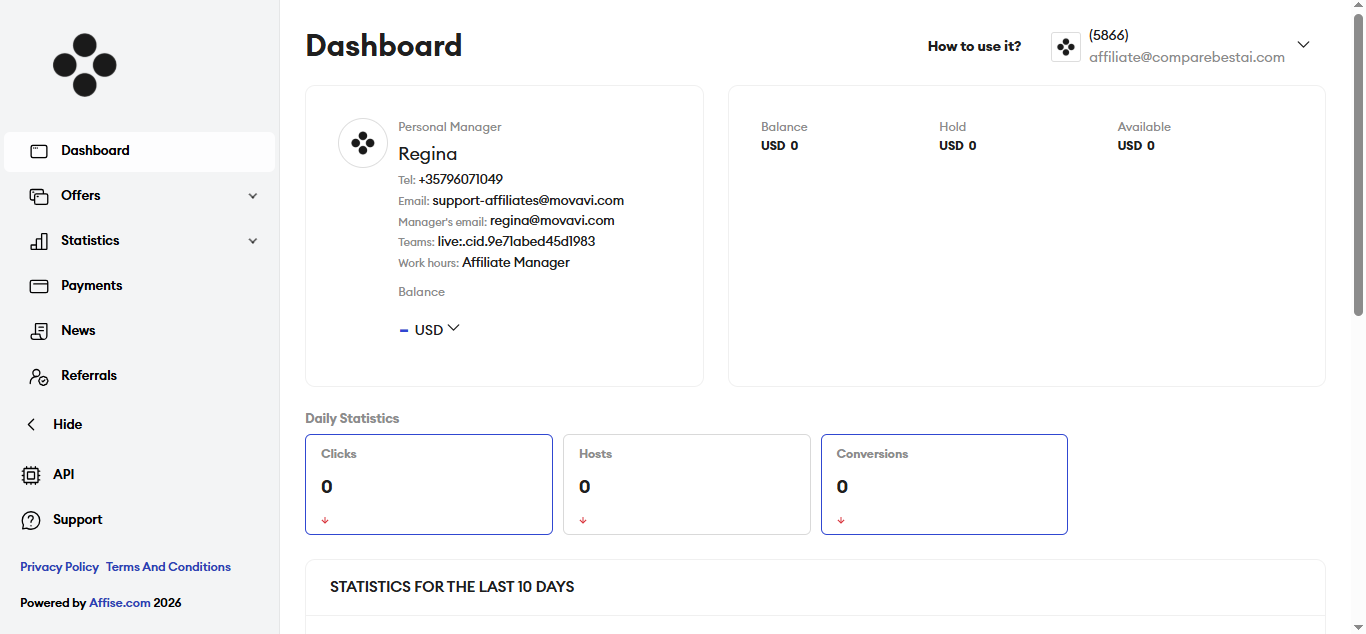This screenshot has width=1366, height=634.
Task: Toggle the Conversions daily statistics card
Action: tap(944, 484)
